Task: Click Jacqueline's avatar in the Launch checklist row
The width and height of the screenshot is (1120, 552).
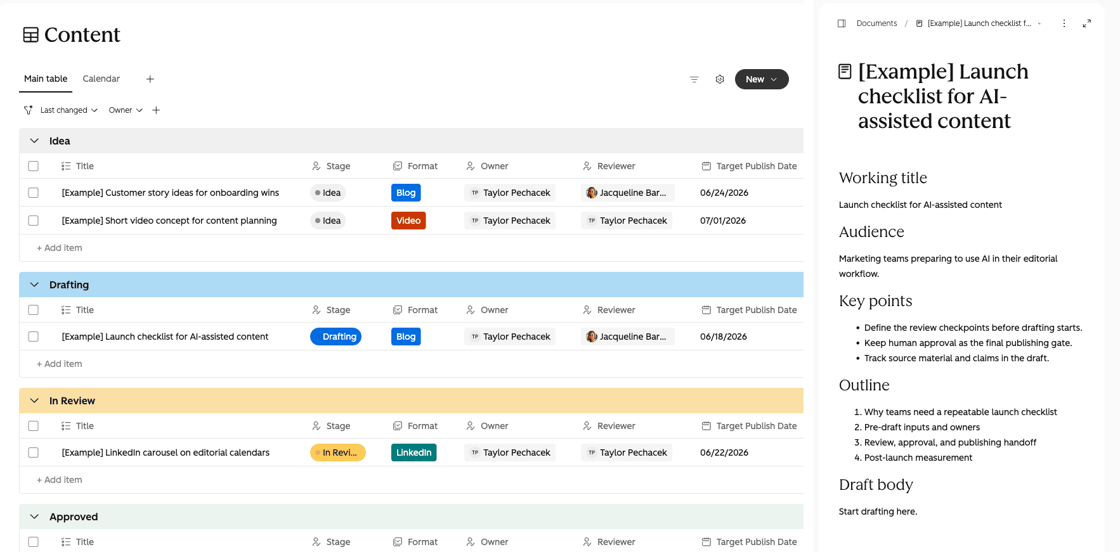Action: [591, 336]
